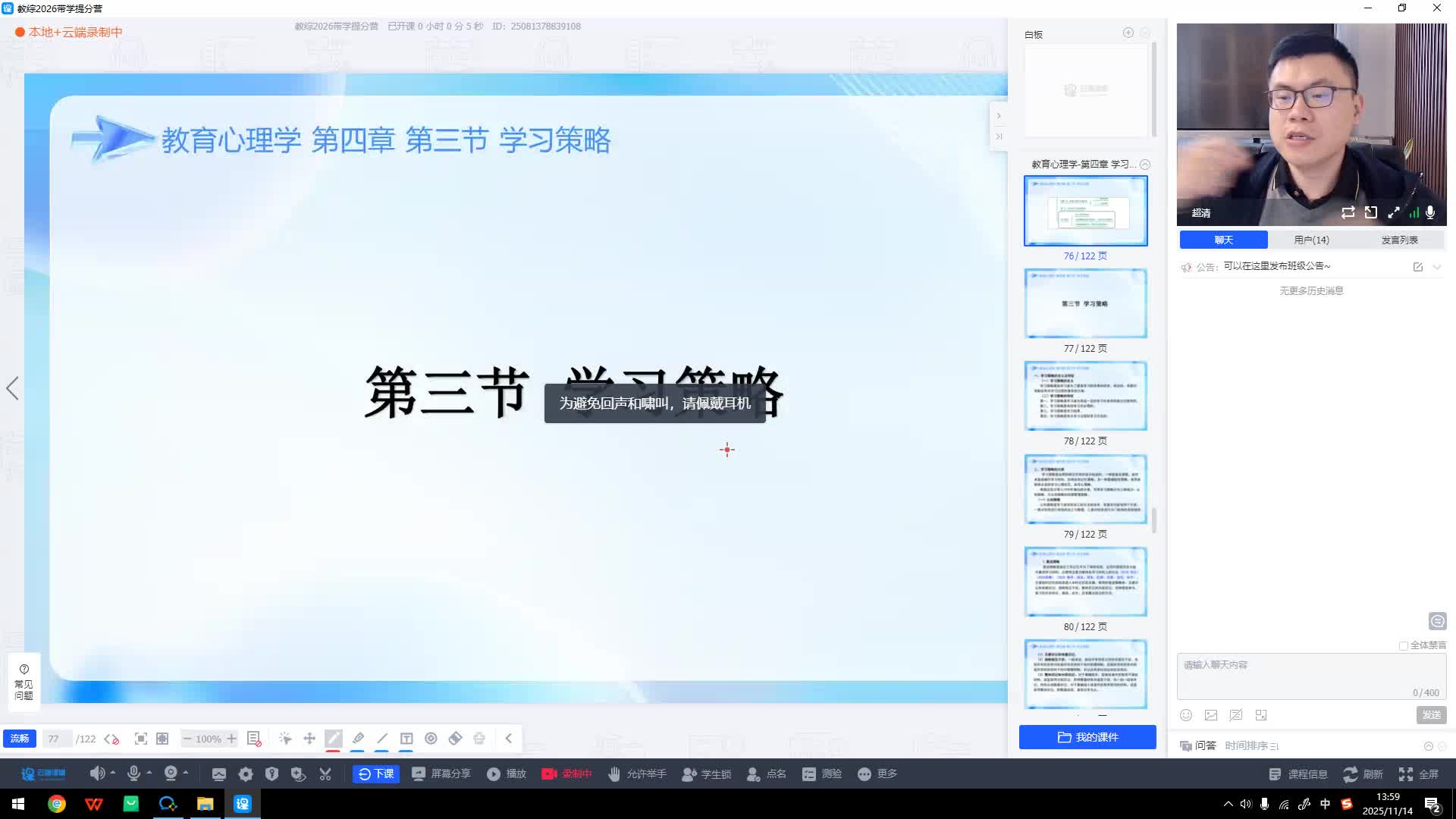The height and width of the screenshot is (819, 1456).
Task: Click the screenshot scissors icon on toolbar
Action: [325, 773]
